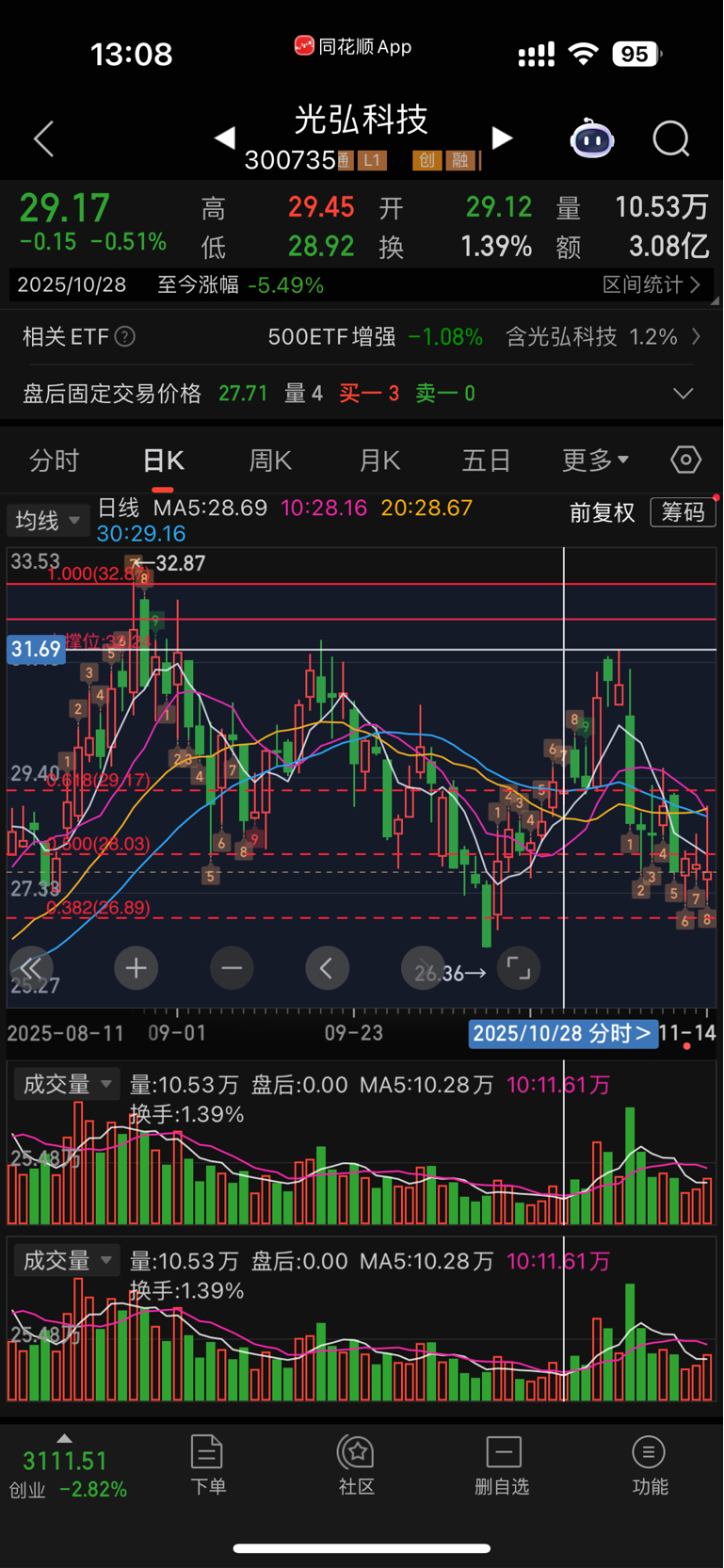Zoom out the K-line chart with minus
The width and height of the screenshot is (724, 1568).
click(232, 968)
